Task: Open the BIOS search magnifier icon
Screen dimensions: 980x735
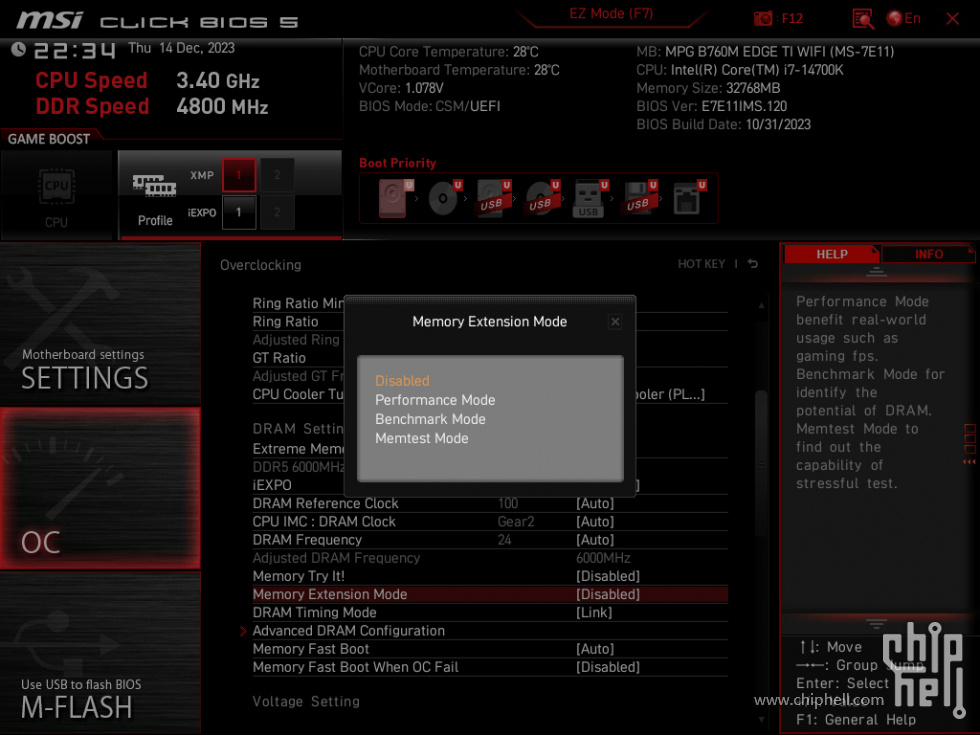Action: 863,19
